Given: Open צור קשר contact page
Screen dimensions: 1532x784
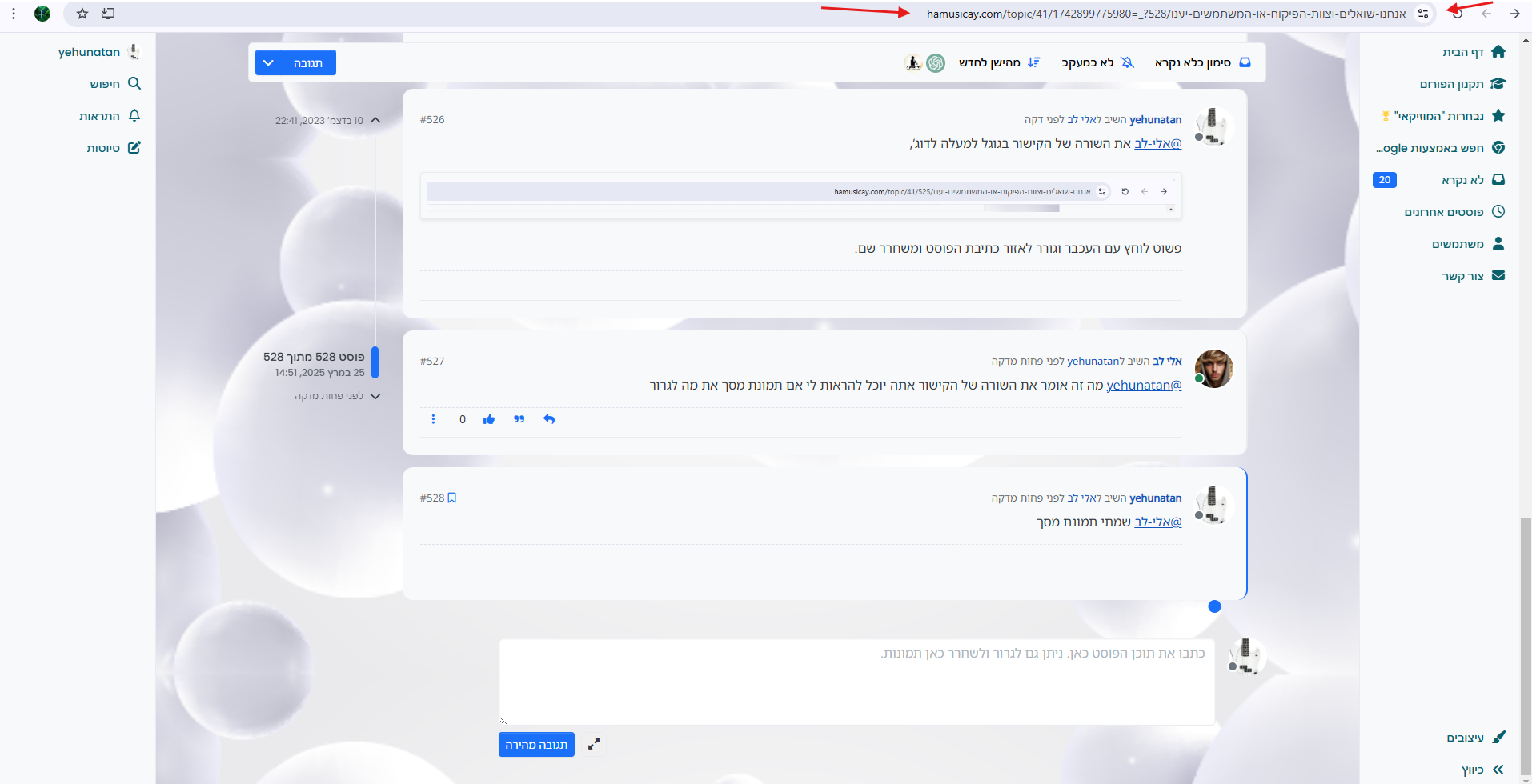Looking at the screenshot, I should click(x=1474, y=276).
